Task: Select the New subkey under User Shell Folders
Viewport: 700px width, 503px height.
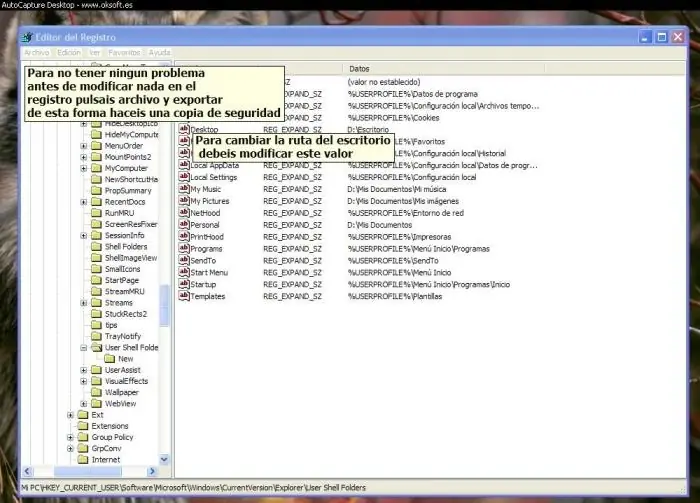Action: pos(125,359)
